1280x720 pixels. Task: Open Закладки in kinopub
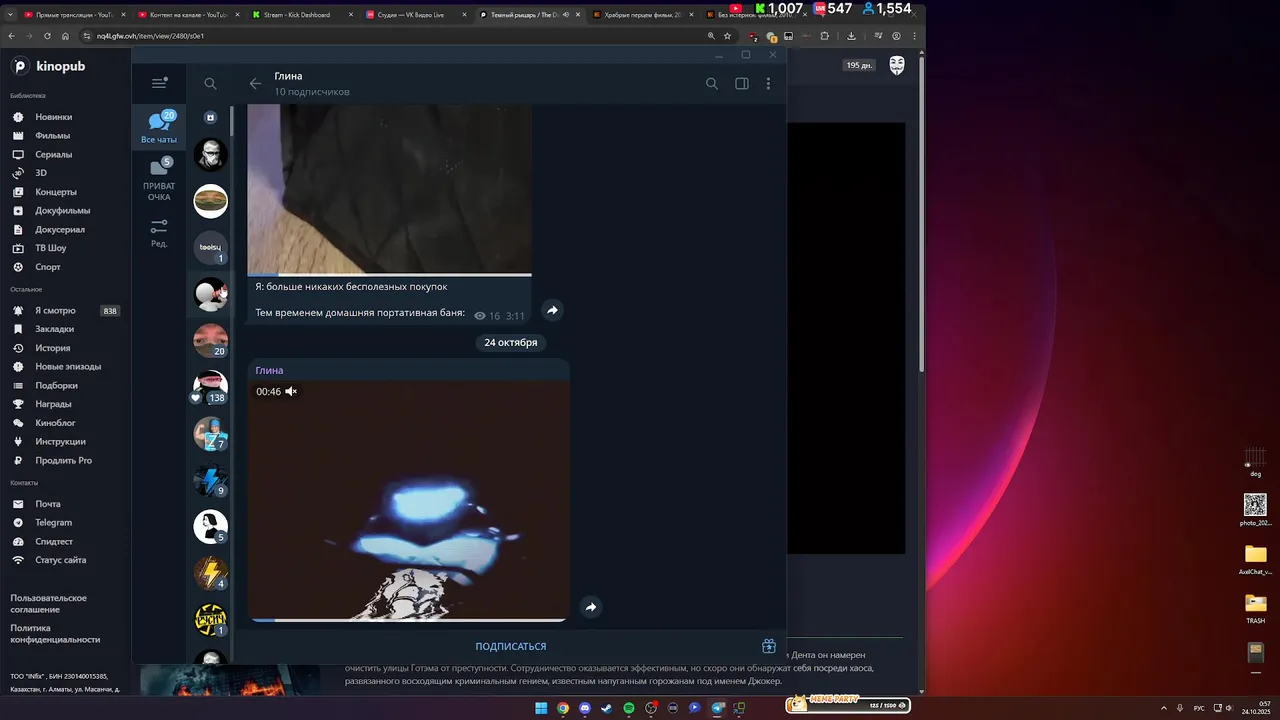pyautogui.click(x=54, y=329)
